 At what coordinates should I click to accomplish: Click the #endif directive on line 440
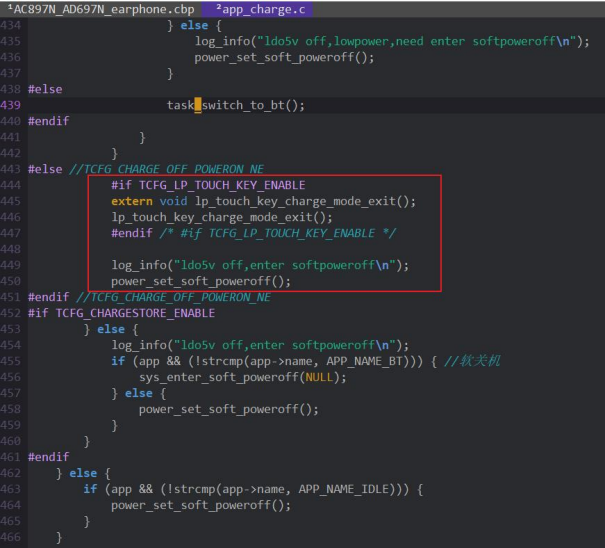[x=48, y=121]
